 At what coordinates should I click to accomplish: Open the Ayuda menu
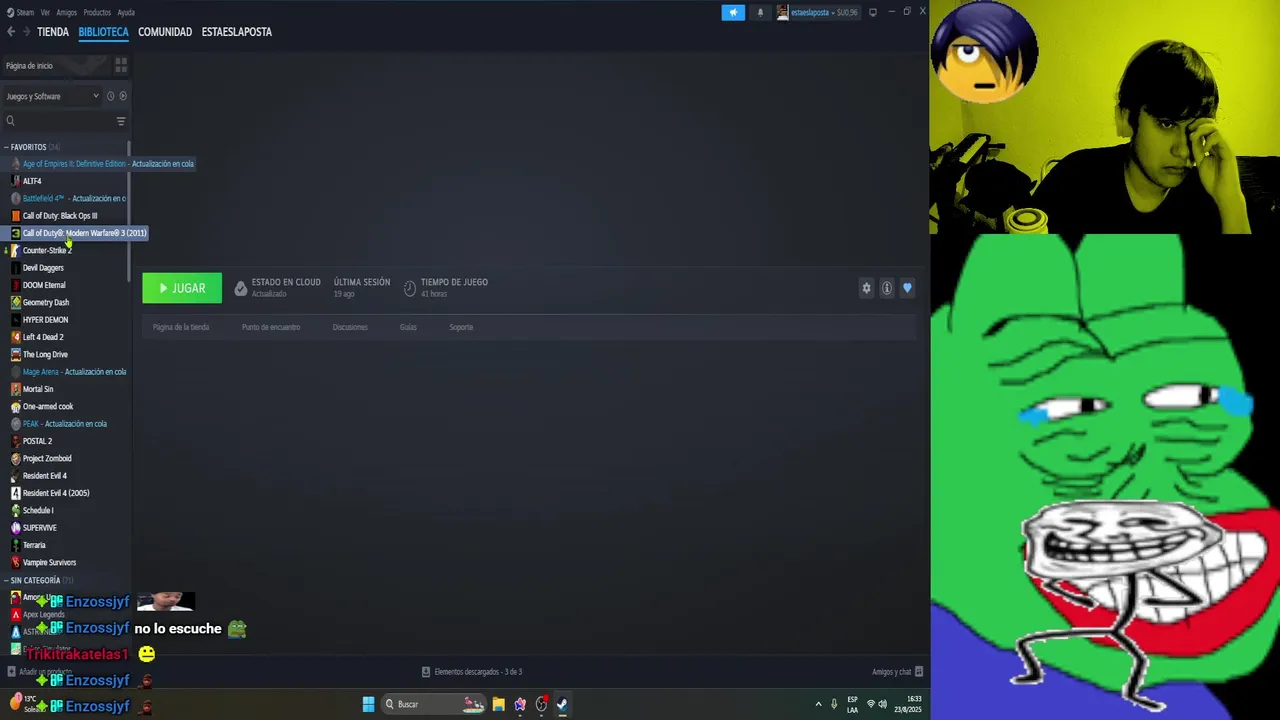click(126, 12)
